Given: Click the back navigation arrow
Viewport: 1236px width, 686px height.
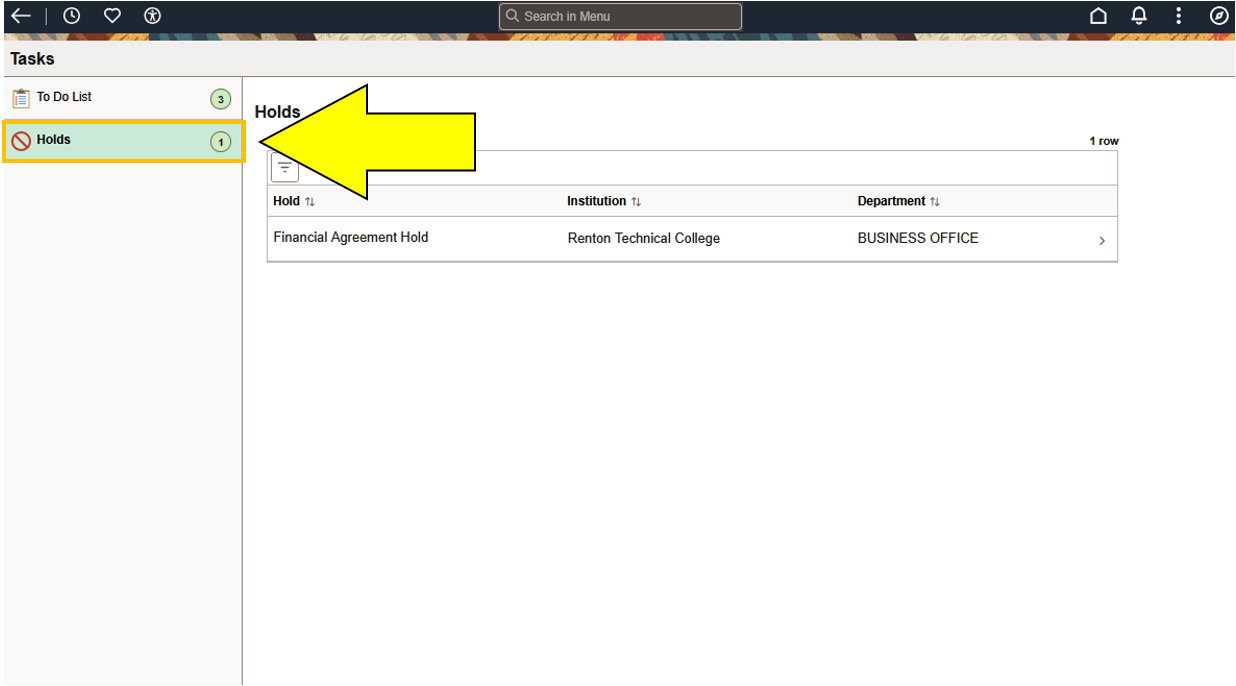Looking at the screenshot, I should [20, 15].
